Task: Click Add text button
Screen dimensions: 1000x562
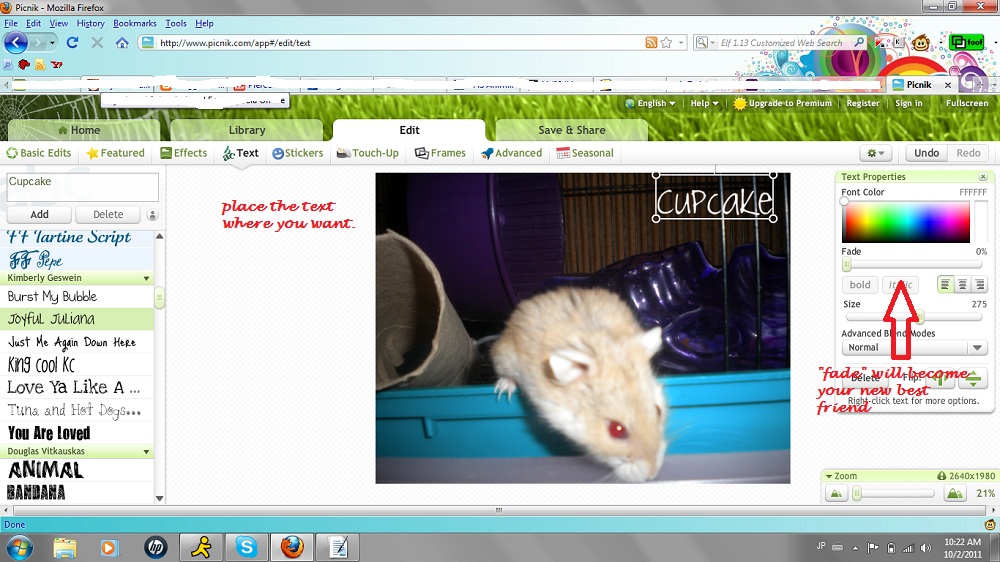Action: [39, 214]
